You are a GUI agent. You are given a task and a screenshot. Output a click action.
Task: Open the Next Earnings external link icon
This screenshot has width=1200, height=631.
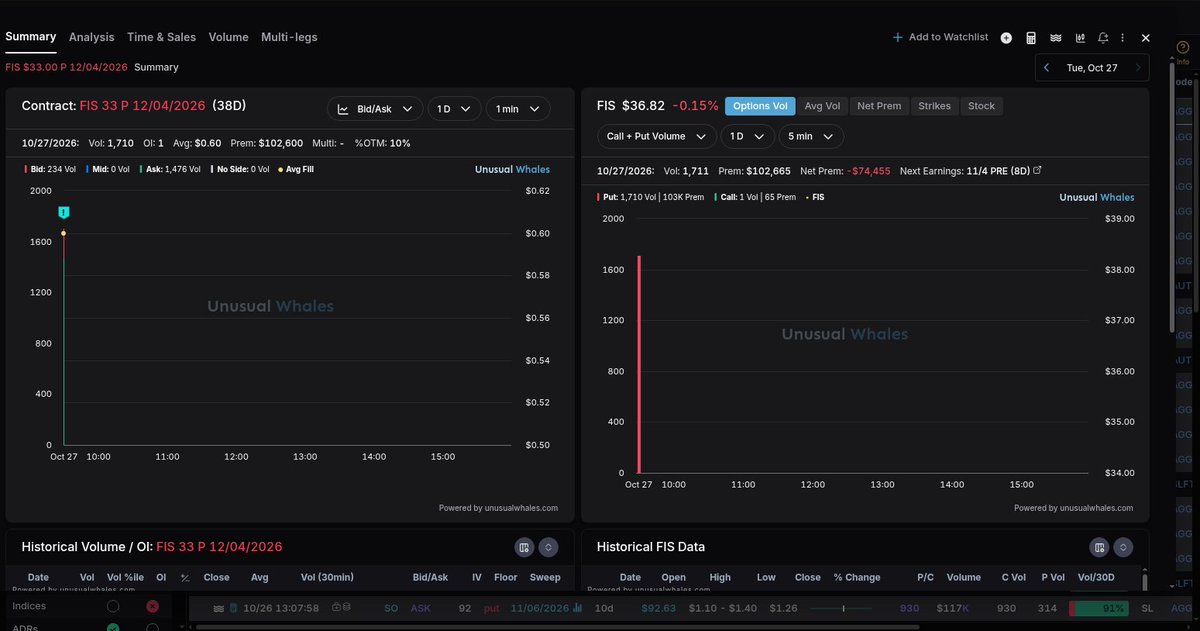pos(1037,171)
